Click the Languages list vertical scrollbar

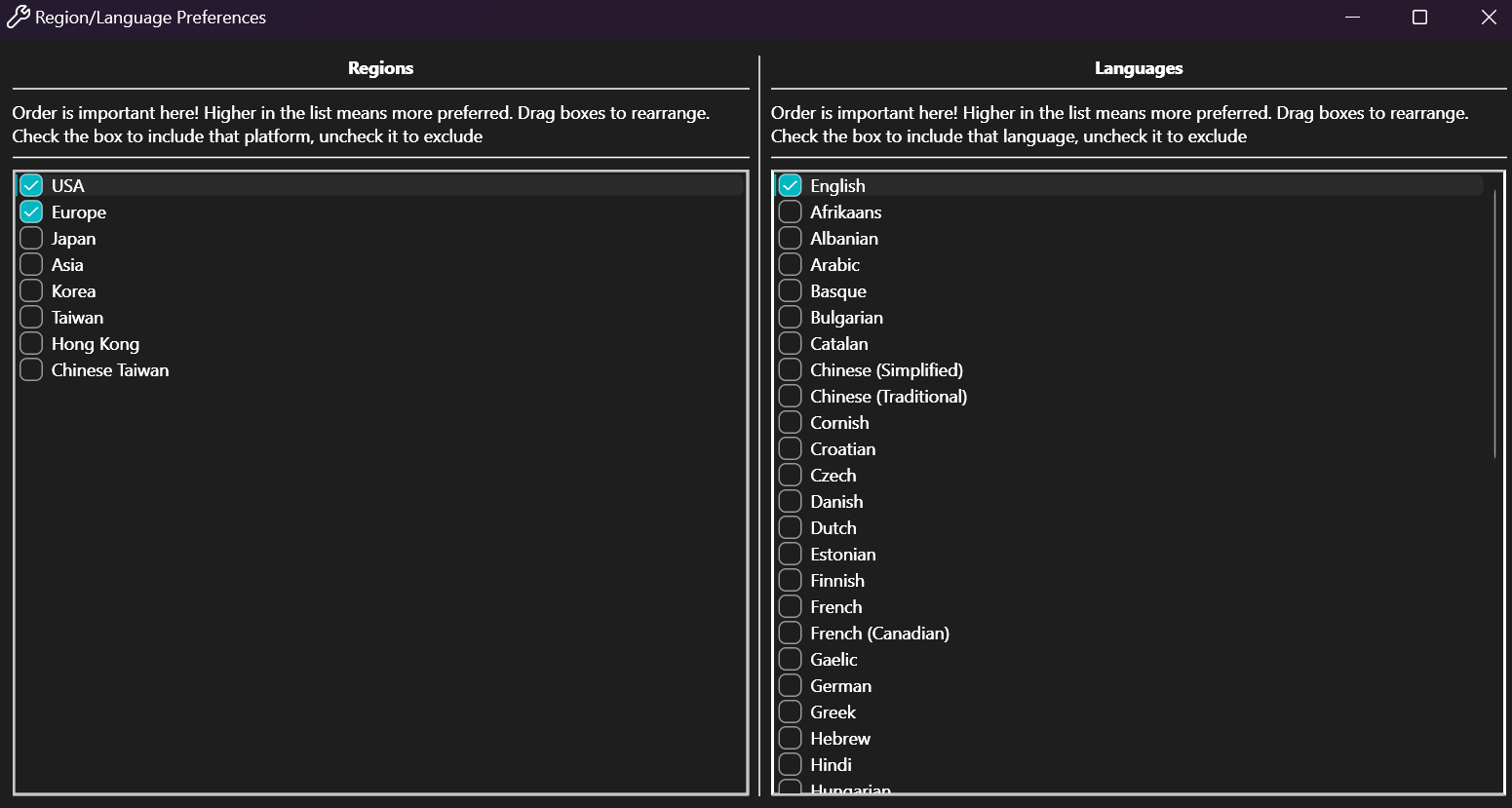1494,324
